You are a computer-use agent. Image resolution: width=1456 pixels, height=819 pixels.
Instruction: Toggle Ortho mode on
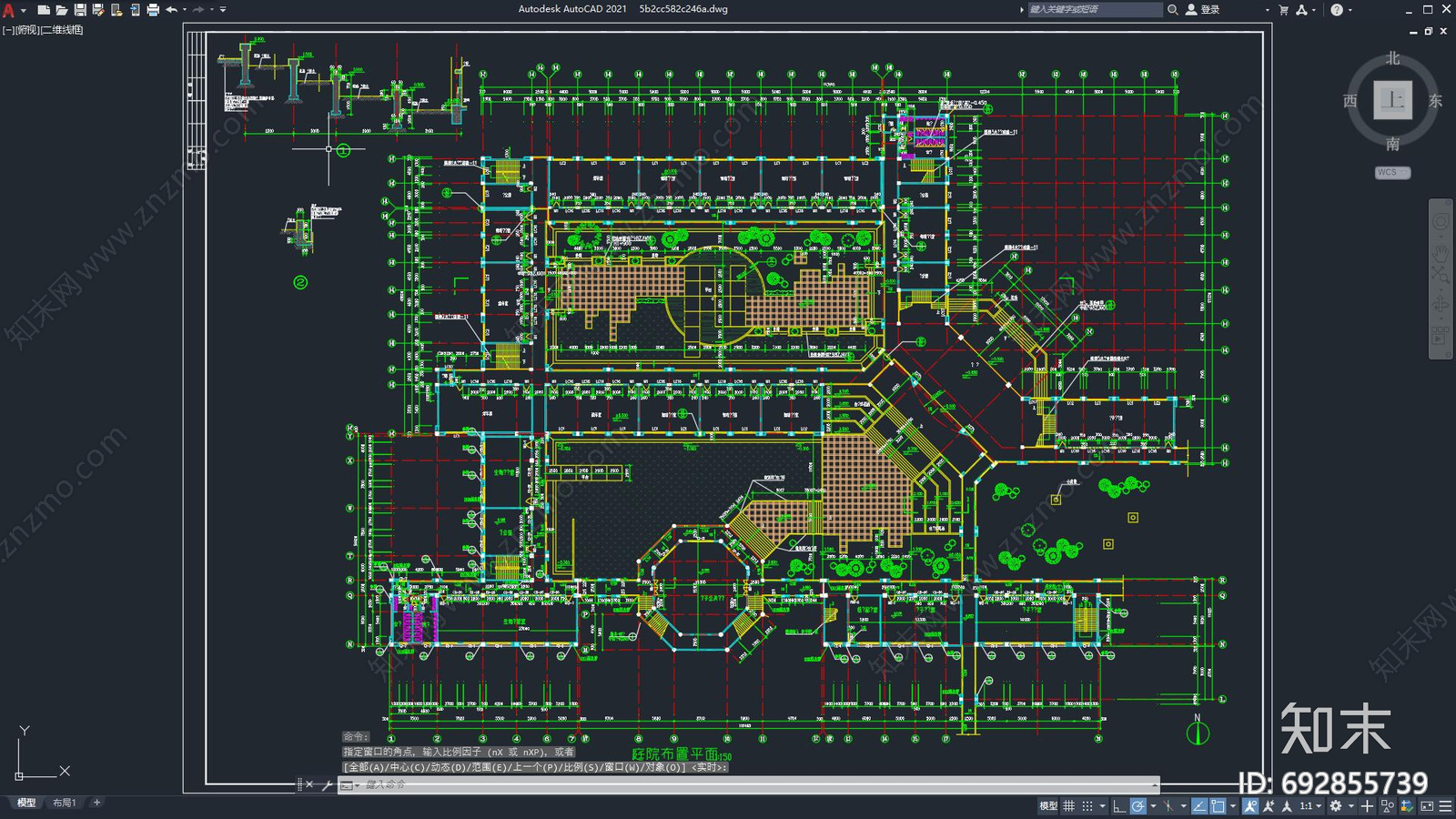coord(1119,804)
